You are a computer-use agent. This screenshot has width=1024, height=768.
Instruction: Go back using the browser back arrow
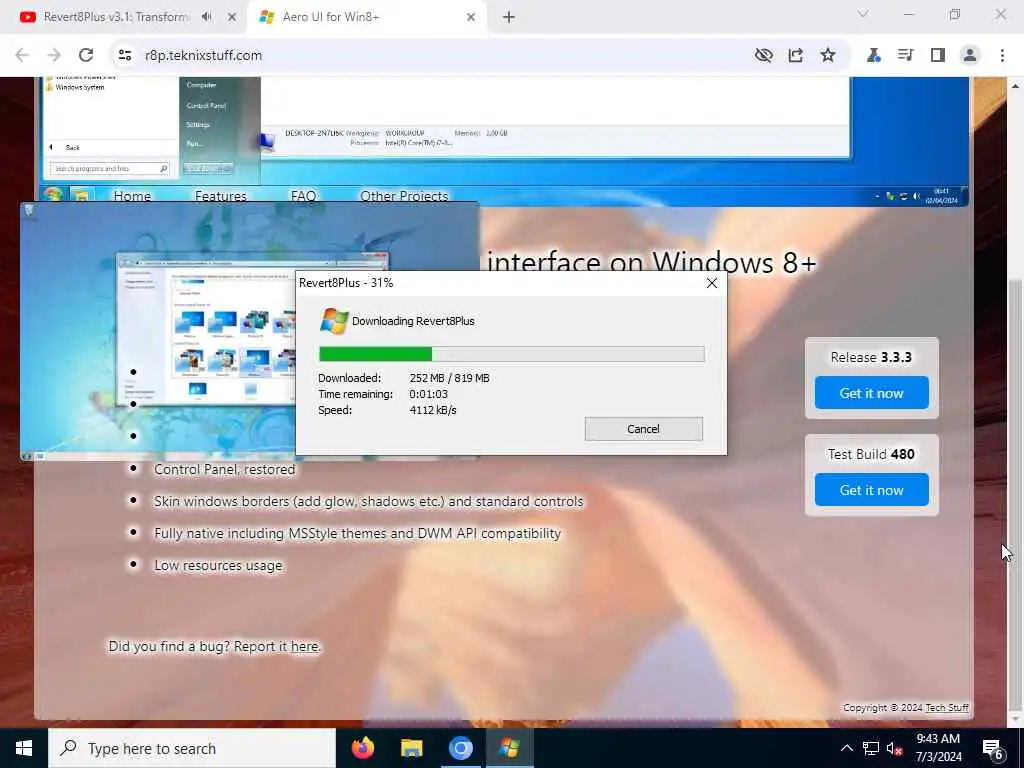pyautogui.click(x=22, y=56)
